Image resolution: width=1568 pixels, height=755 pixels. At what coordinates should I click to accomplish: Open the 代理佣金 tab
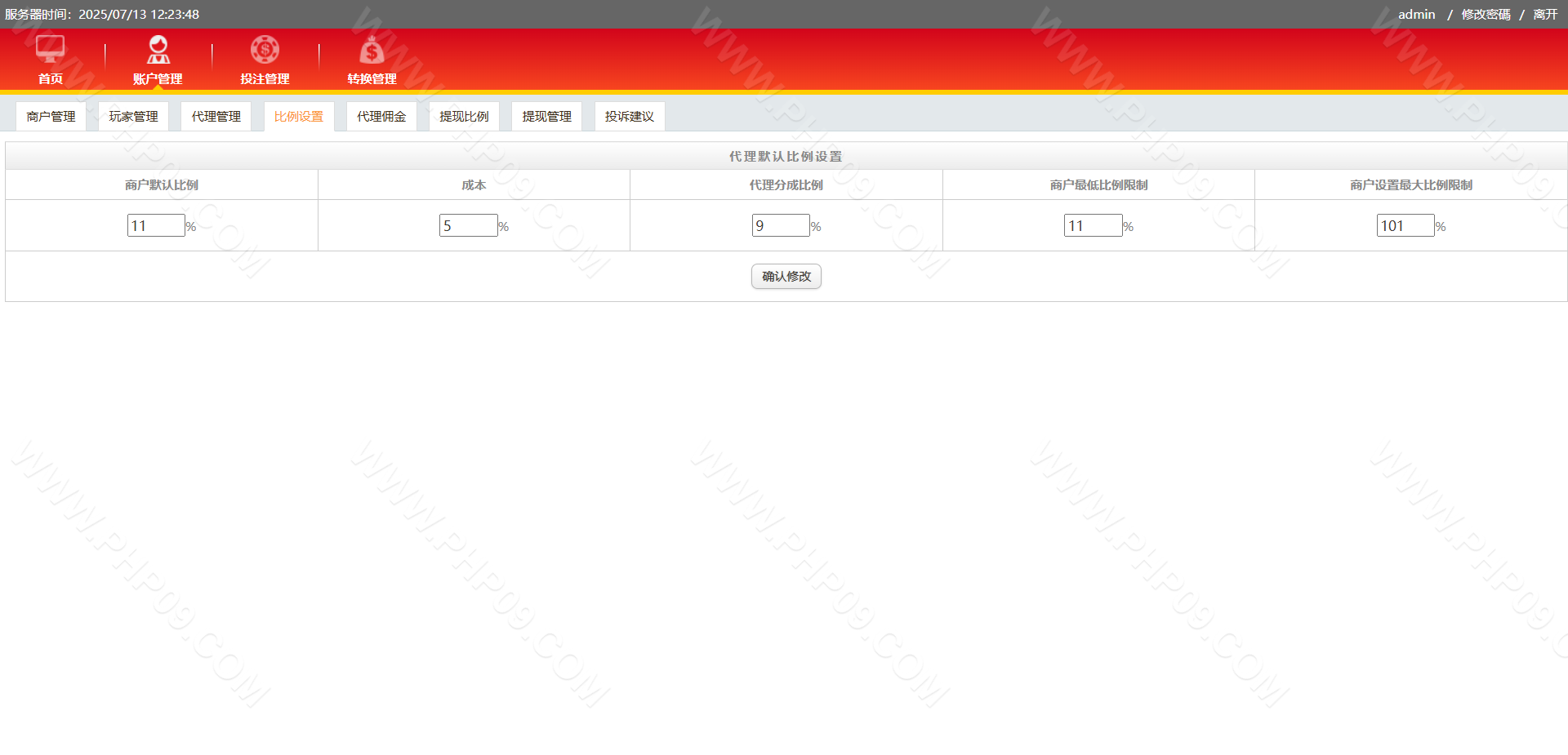[x=381, y=117]
